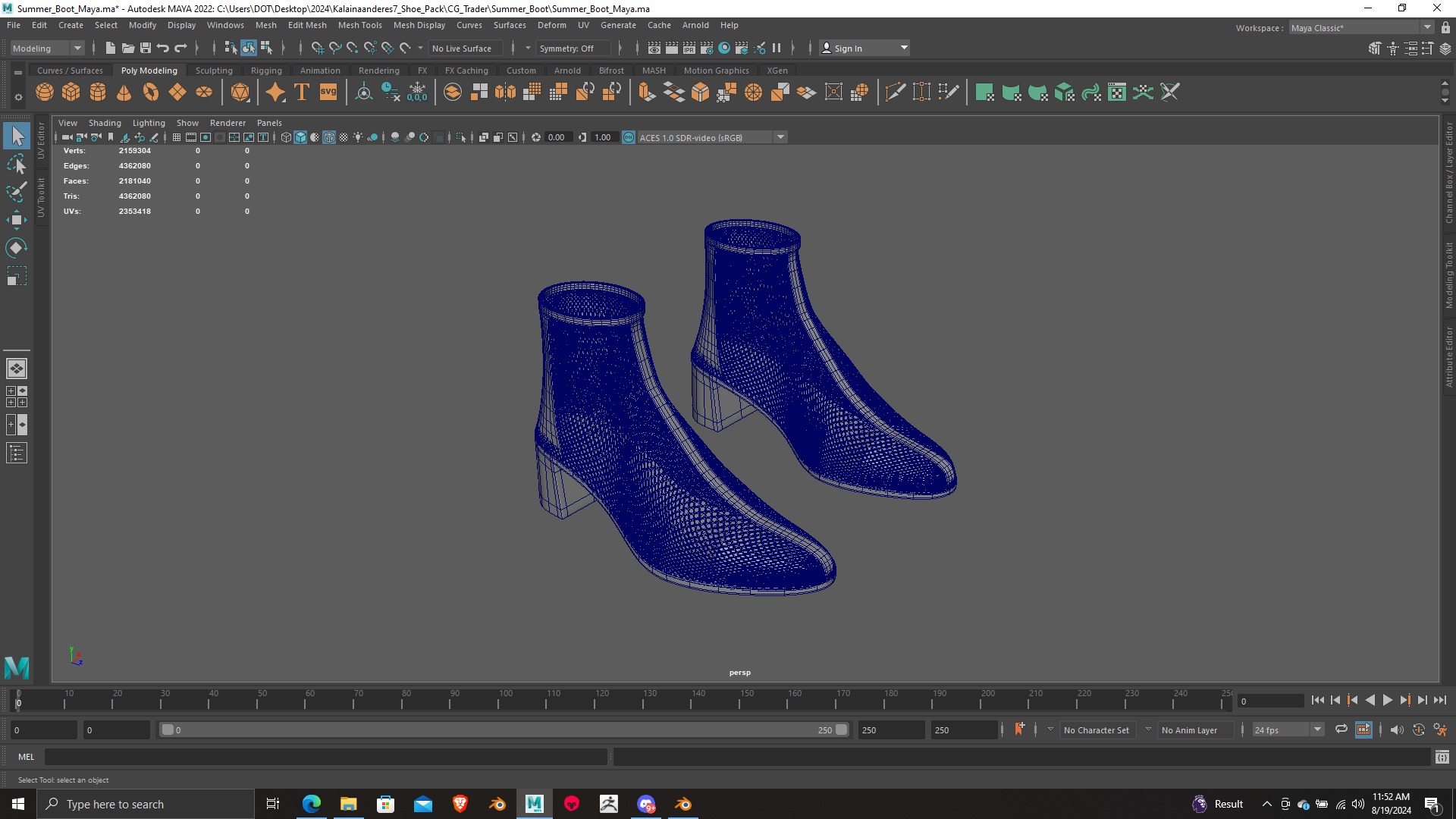Toggle use all lights in viewport

pos(358,137)
